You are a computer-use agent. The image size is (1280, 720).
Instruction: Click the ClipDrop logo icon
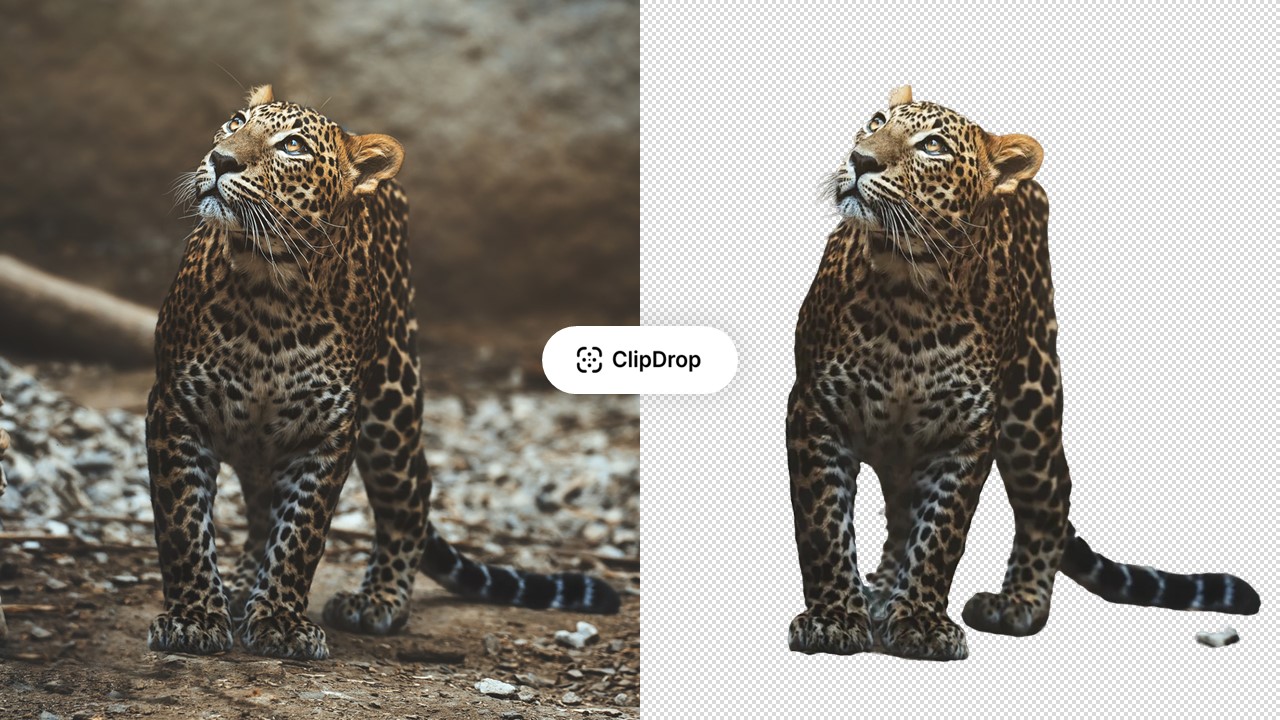click(x=589, y=360)
